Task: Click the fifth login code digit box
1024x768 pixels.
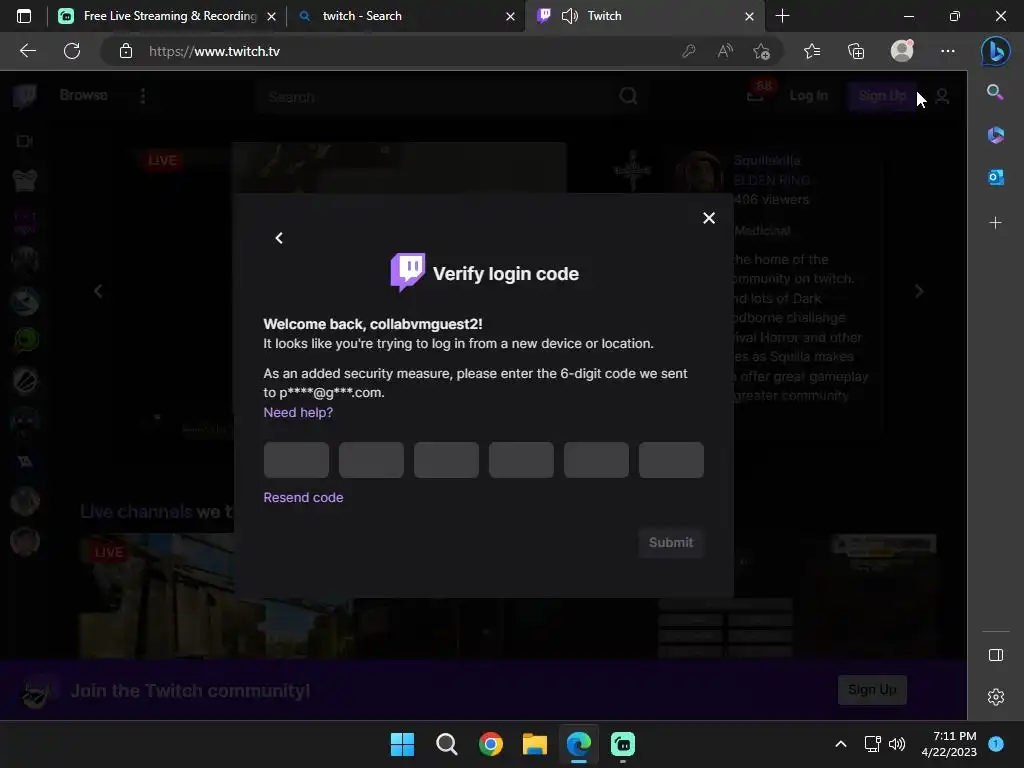Action: 596,460
